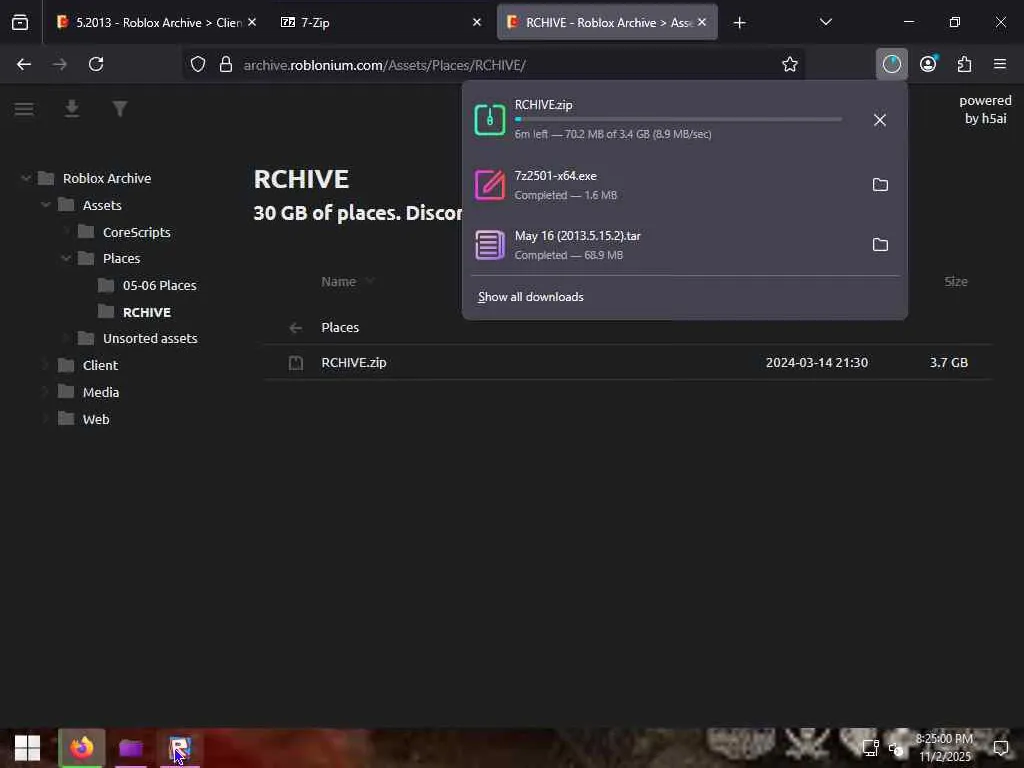Open a new browser tab
Viewport: 1024px width, 768px height.
[x=739, y=23]
